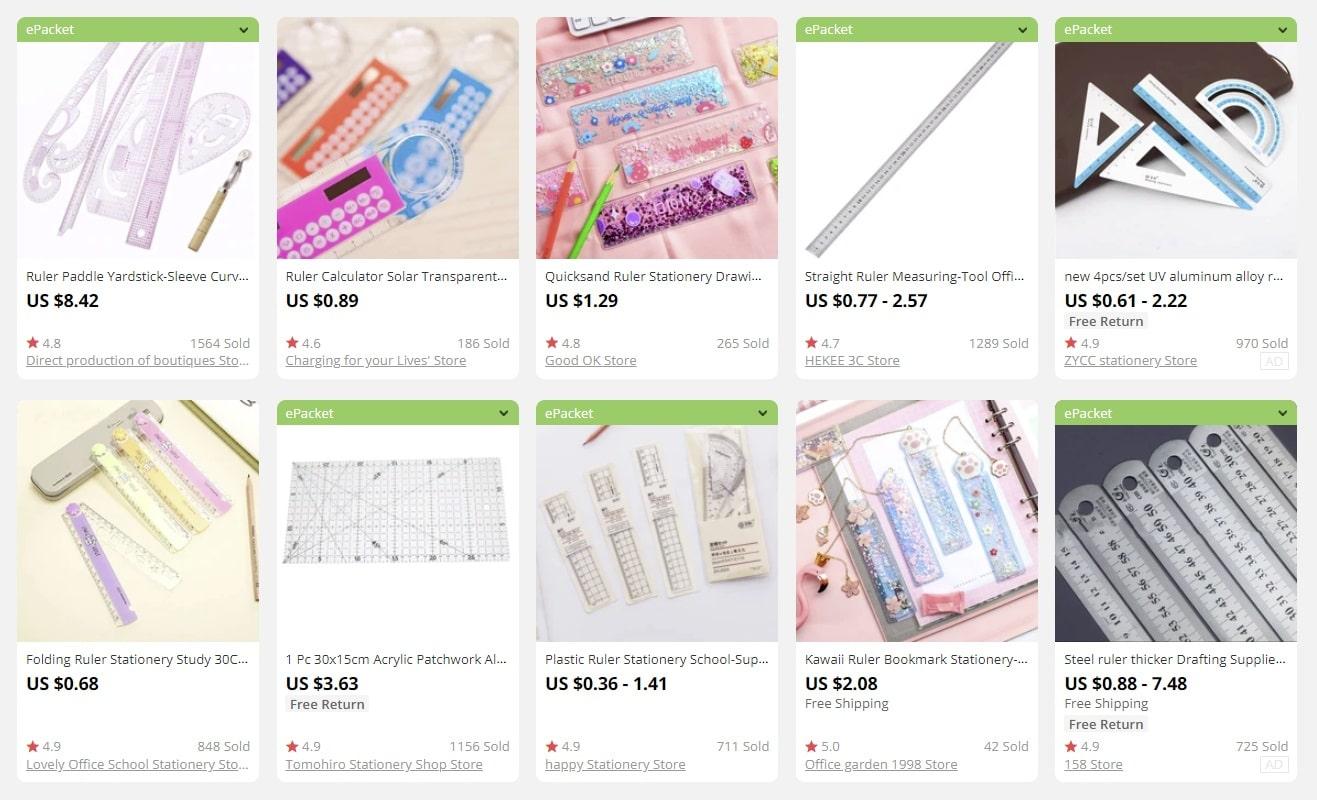
Task: Open Quicksand Ruler Stationery product image
Action: click(657, 138)
